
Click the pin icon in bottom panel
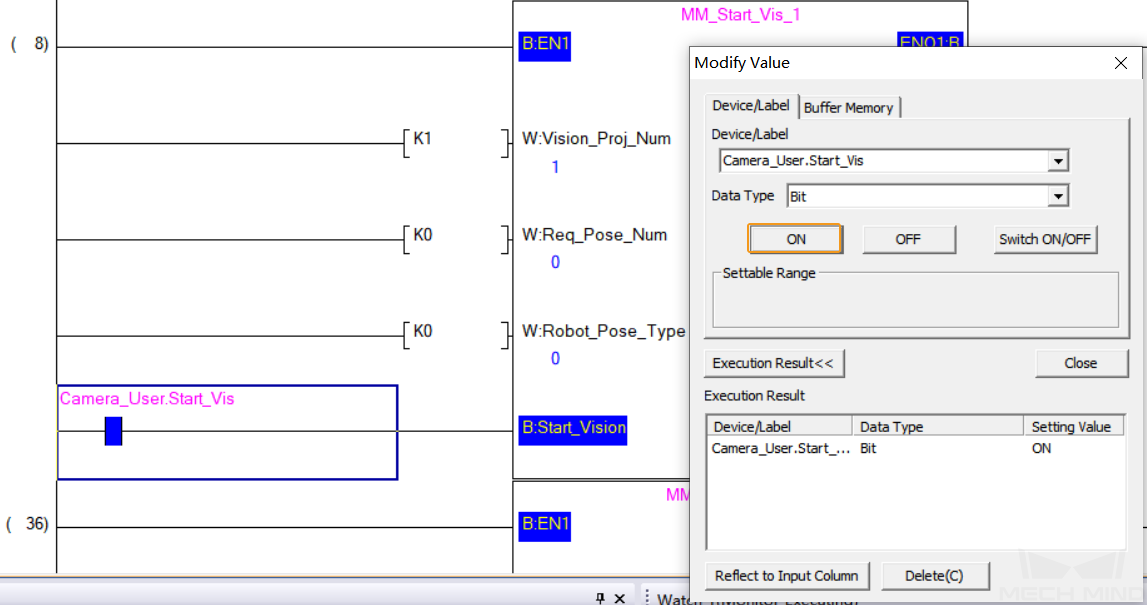point(600,598)
